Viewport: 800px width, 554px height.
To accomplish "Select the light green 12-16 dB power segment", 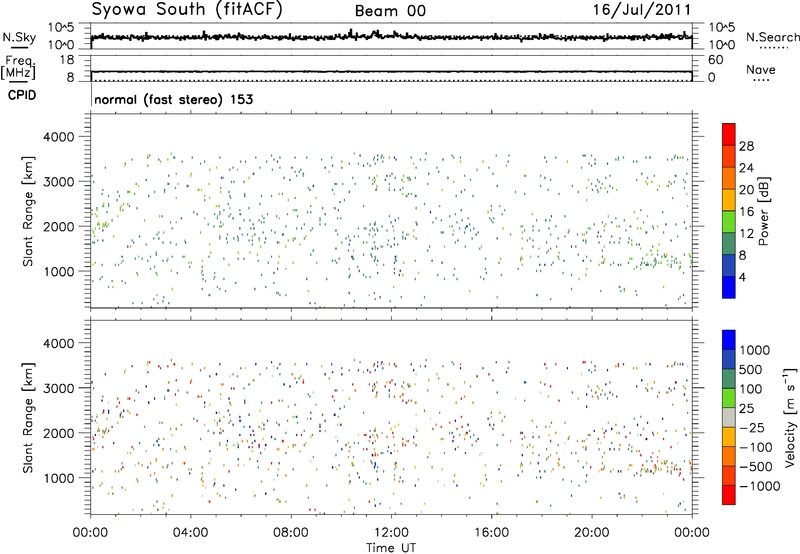I will coord(729,221).
